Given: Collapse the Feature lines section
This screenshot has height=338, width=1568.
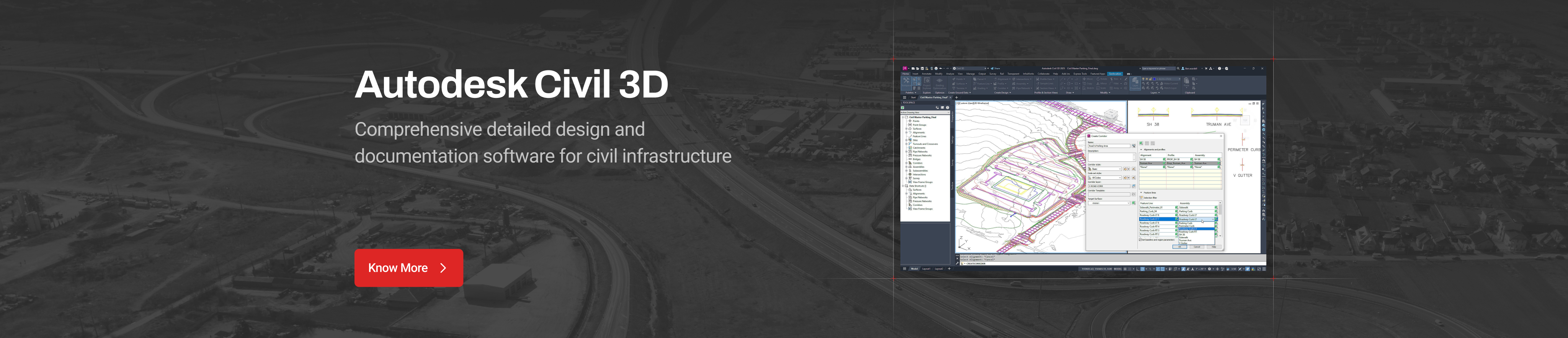Looking at the screenshot, I should click(1141, 193).
